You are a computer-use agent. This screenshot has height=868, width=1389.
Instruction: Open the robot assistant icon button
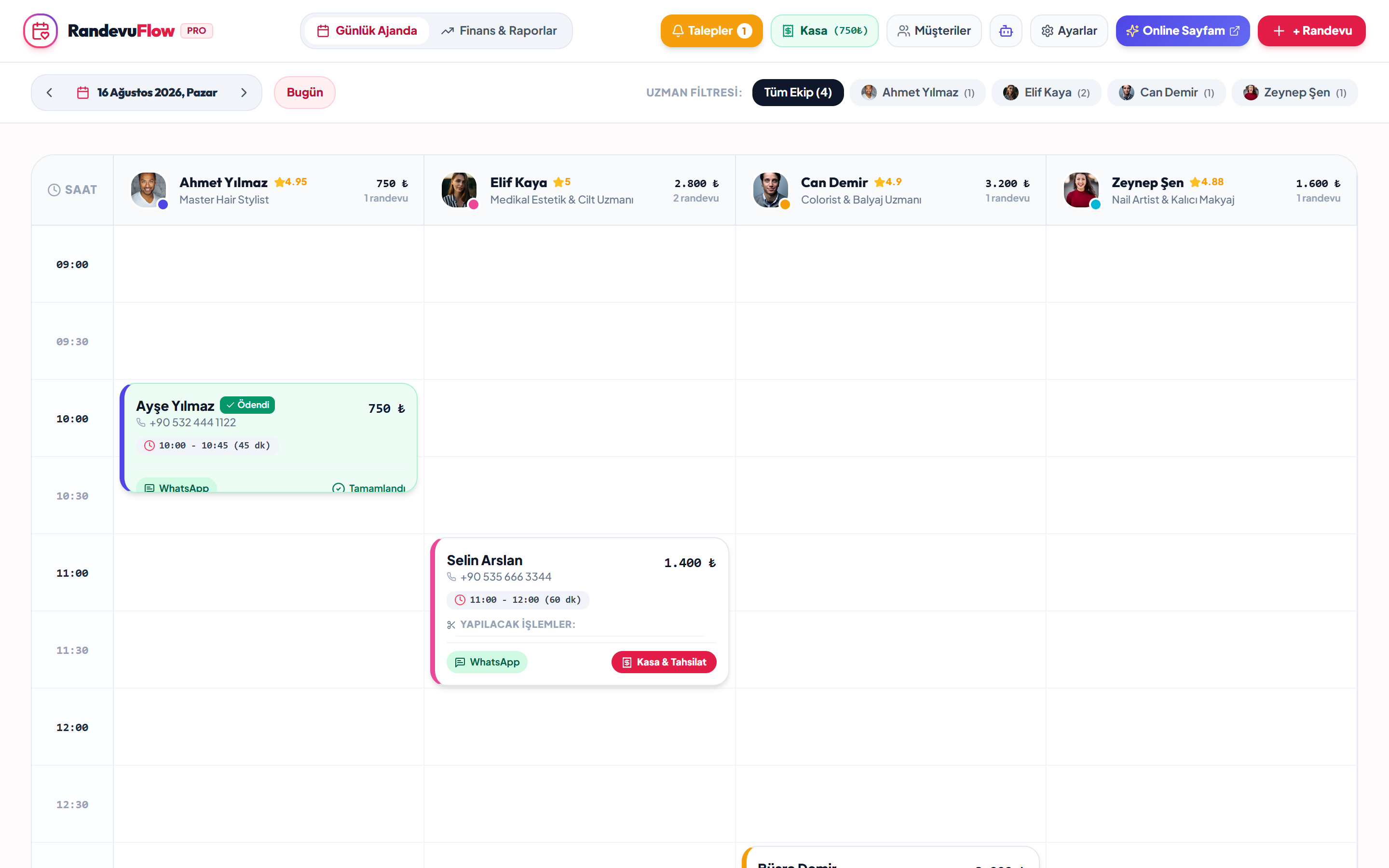pyautogui.click(x=1006, y=31)
